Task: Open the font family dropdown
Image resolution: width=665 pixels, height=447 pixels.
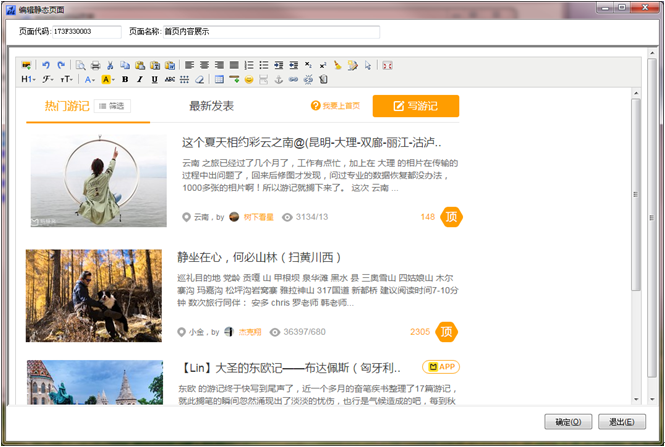Action: point(48,79)
